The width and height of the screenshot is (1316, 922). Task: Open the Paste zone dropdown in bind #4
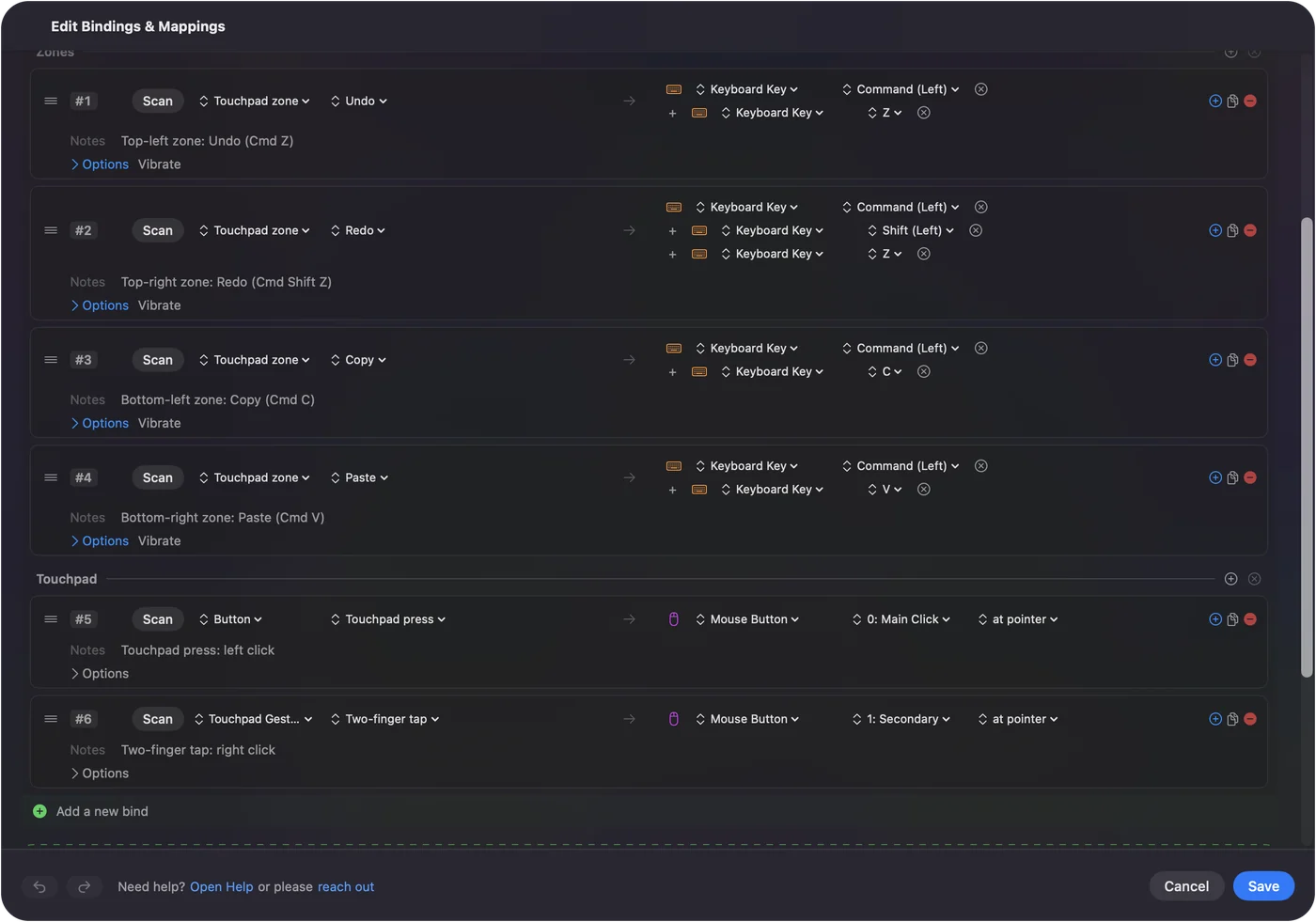pos(359,478)
